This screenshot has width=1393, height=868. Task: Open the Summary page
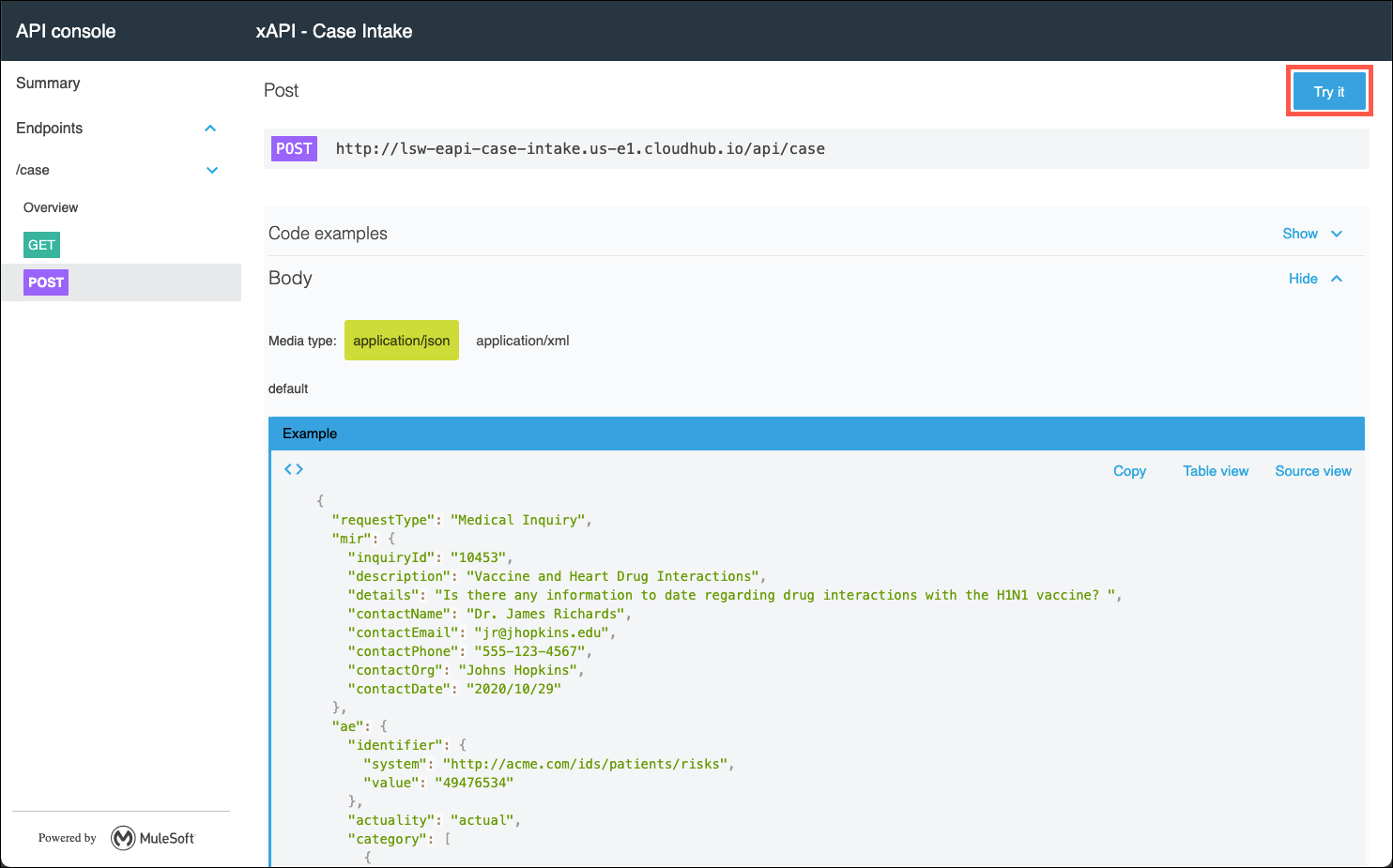click(48, 84)
